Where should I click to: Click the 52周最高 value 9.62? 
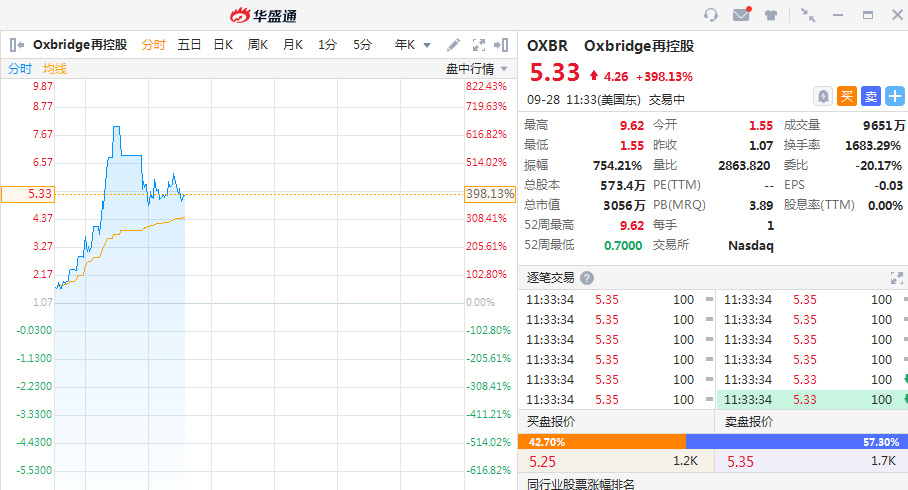[x=632, y=225]
